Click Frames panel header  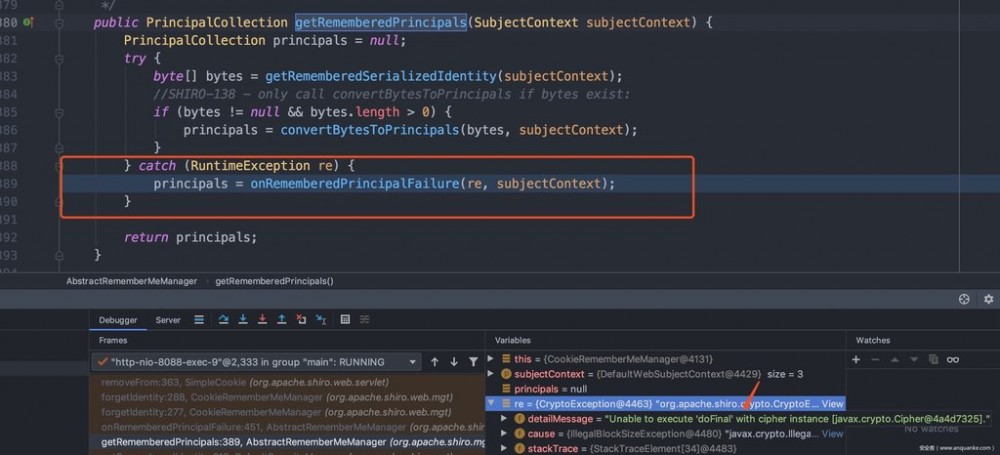113,341
